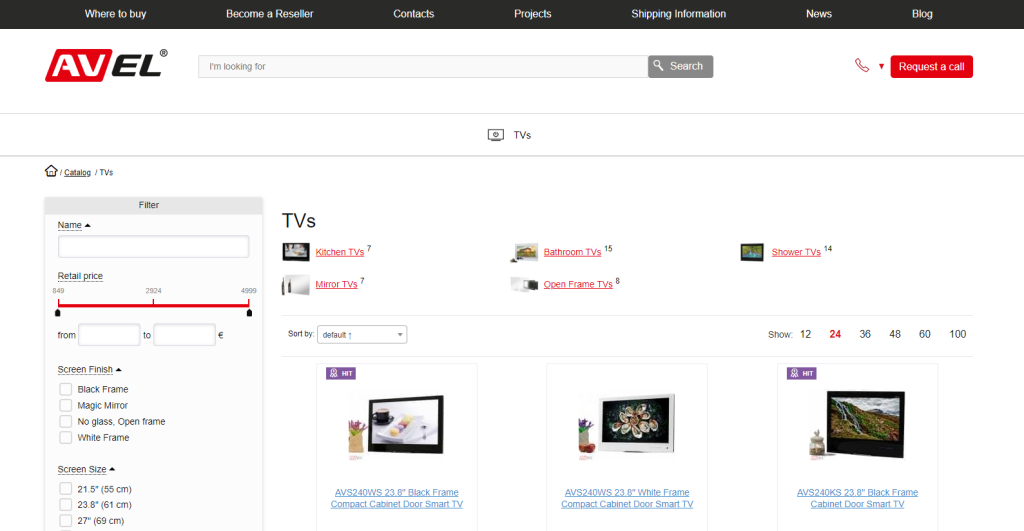Focus the price 'from' field
This screenshot has width=1024, height=531.
pyautogui.click(x=109, y=334)
